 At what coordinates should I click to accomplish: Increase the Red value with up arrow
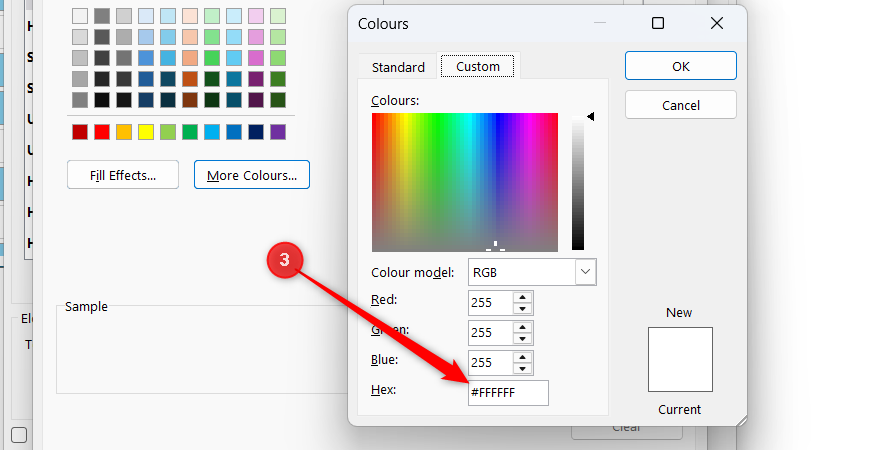pos(522,297)
